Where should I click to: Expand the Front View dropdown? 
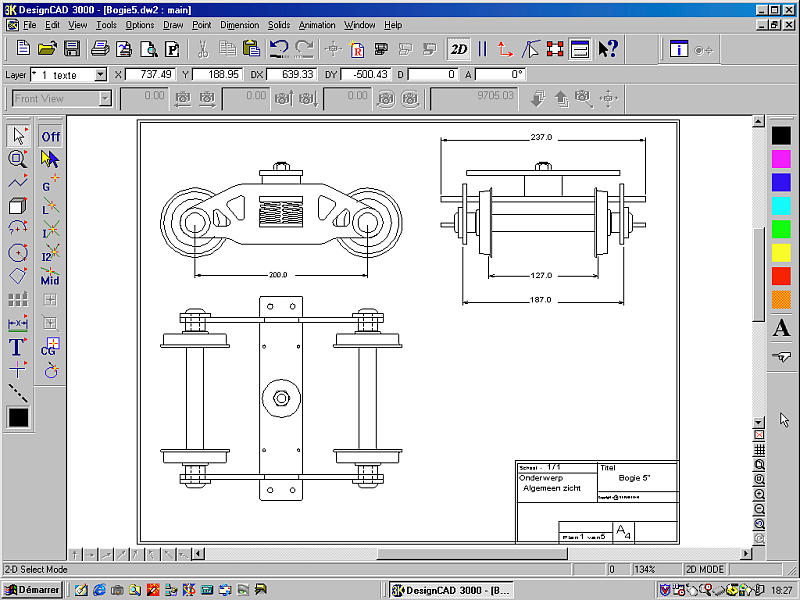(x=105, y=98)
